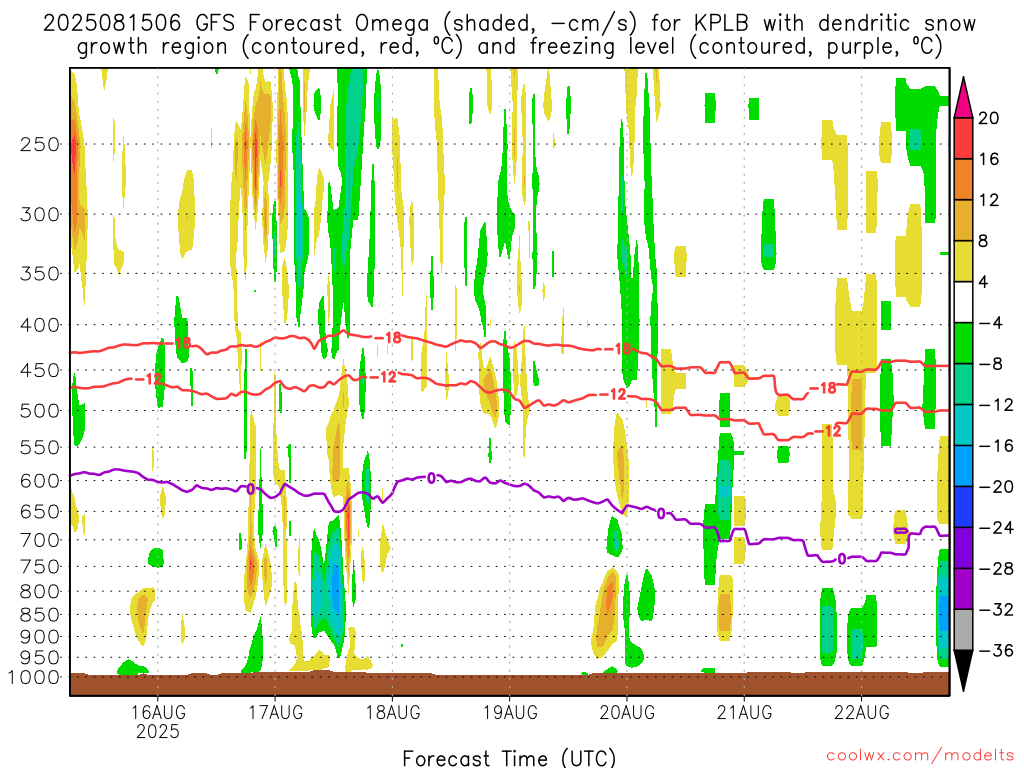Click the red -18 contour label near 22AUG
This screenshot has height=768, width=1024.
[x=823, y=389]
